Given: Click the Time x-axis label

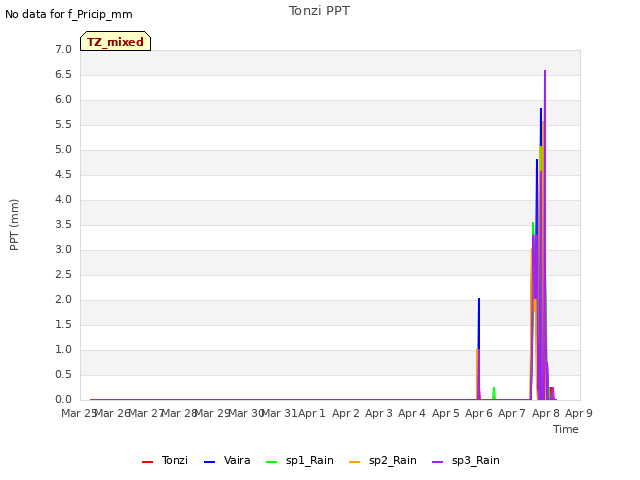Looking at the screenshot, I should (566, 429).
